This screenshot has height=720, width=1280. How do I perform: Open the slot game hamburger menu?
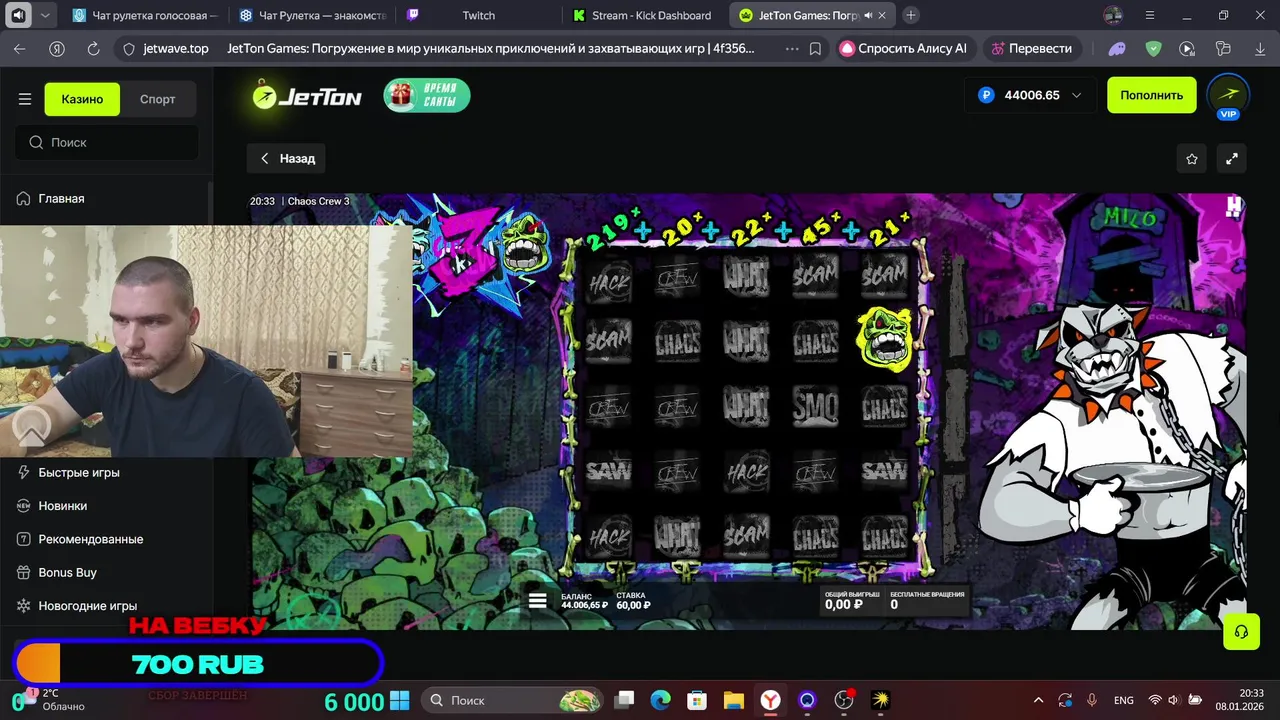pos(538,600)
